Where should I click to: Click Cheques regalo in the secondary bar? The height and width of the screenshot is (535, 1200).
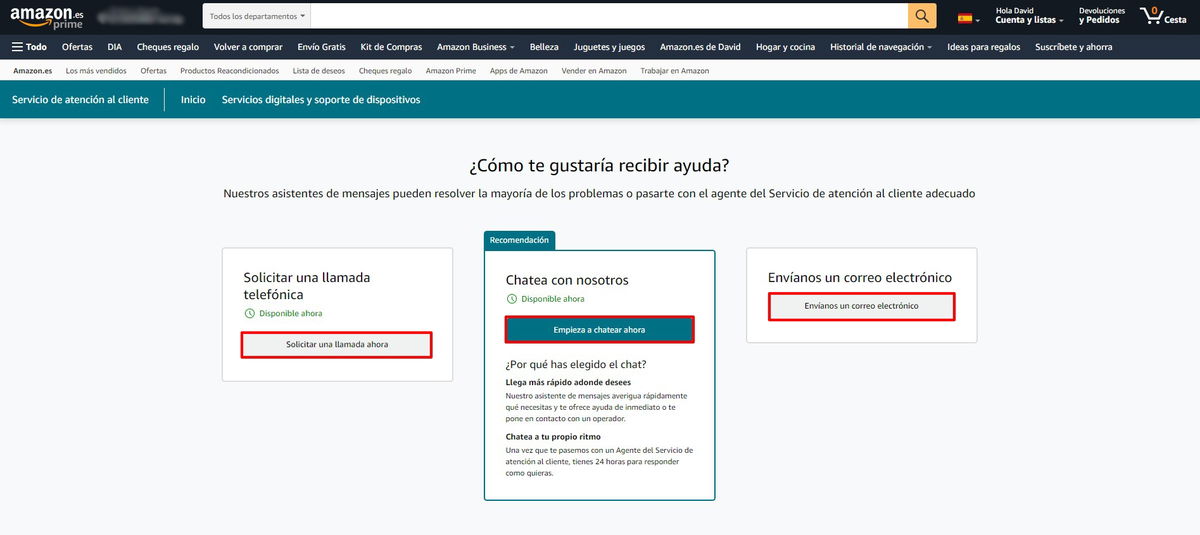(385, 71)
